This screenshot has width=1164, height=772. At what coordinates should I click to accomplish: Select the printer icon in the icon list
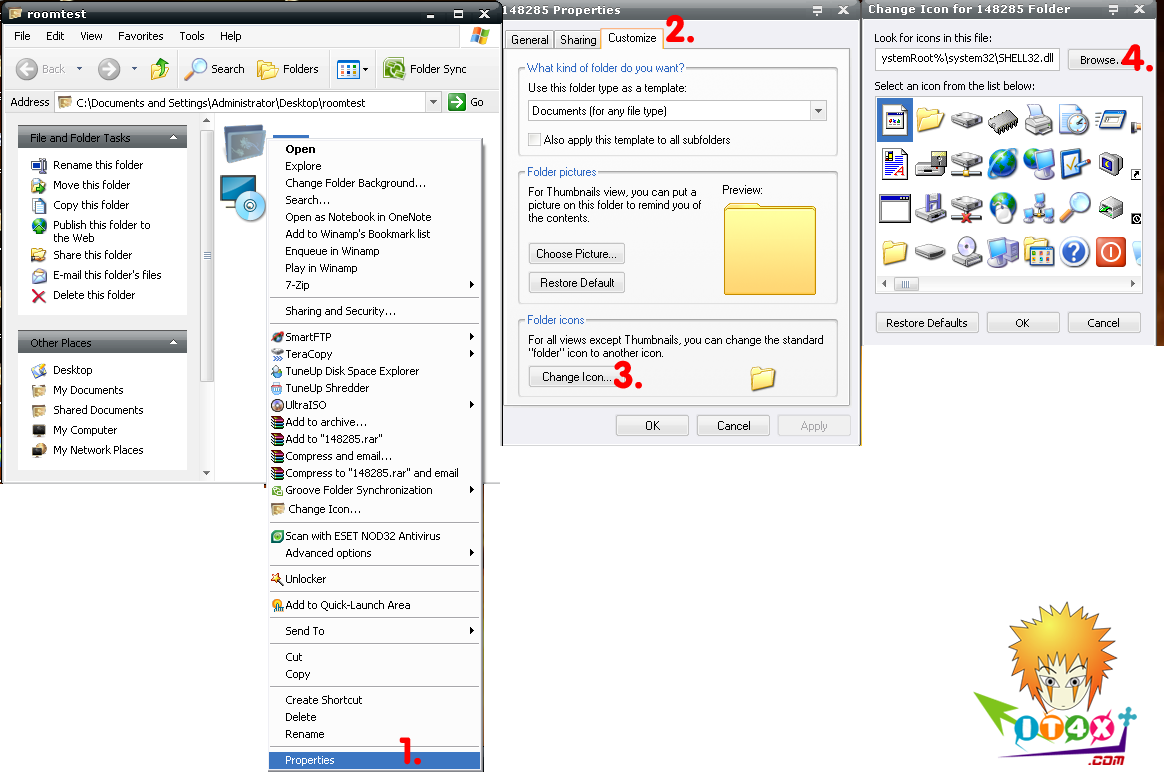click(x=1038, y=120)
